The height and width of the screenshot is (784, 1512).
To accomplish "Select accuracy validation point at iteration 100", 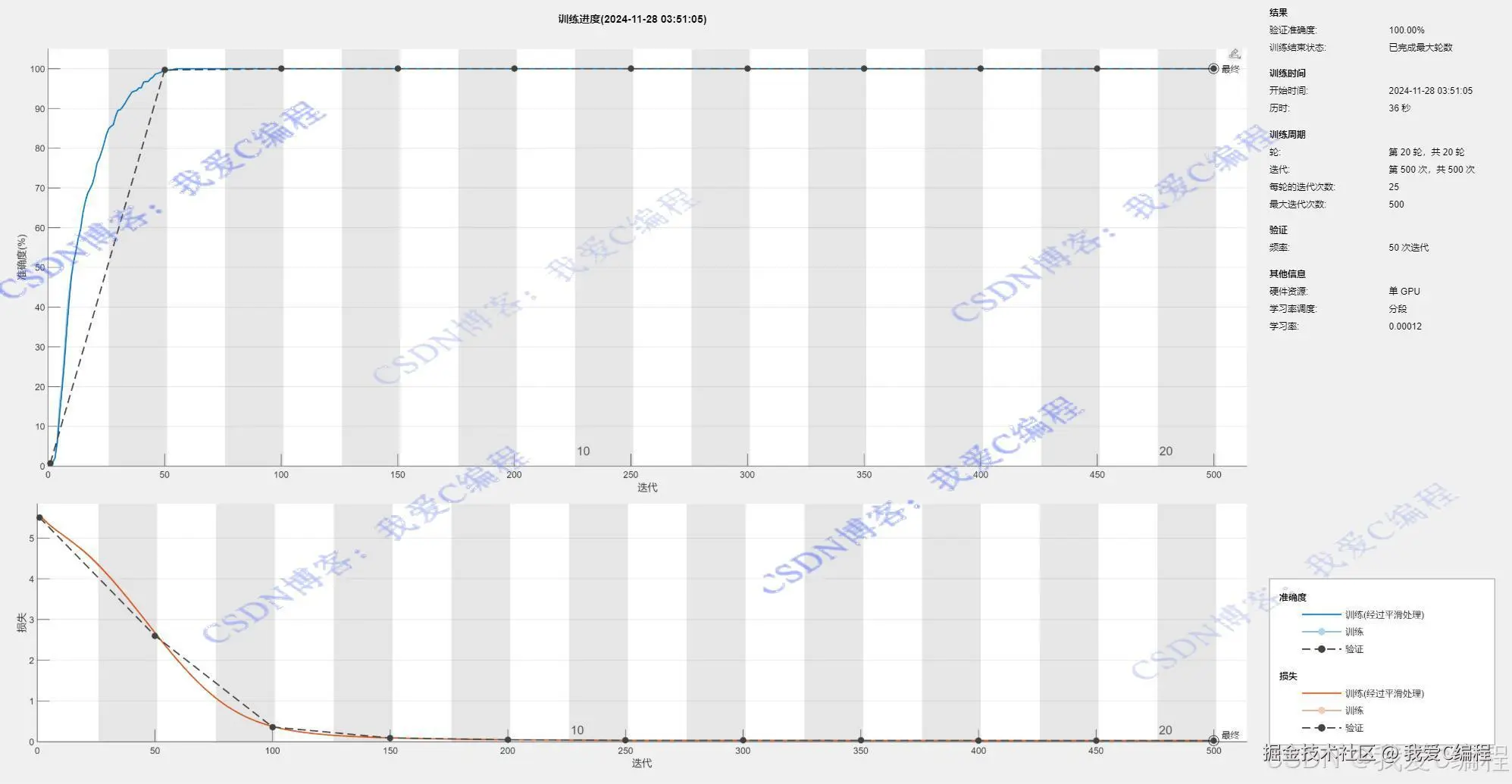I will [x=281, y=69].
